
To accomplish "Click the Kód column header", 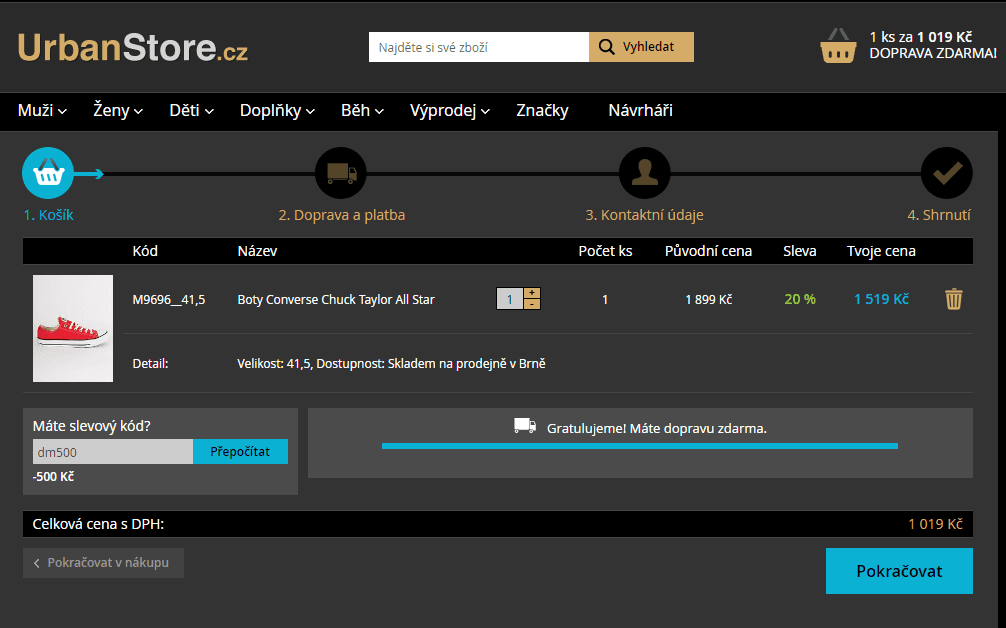I will click(145, 251).
